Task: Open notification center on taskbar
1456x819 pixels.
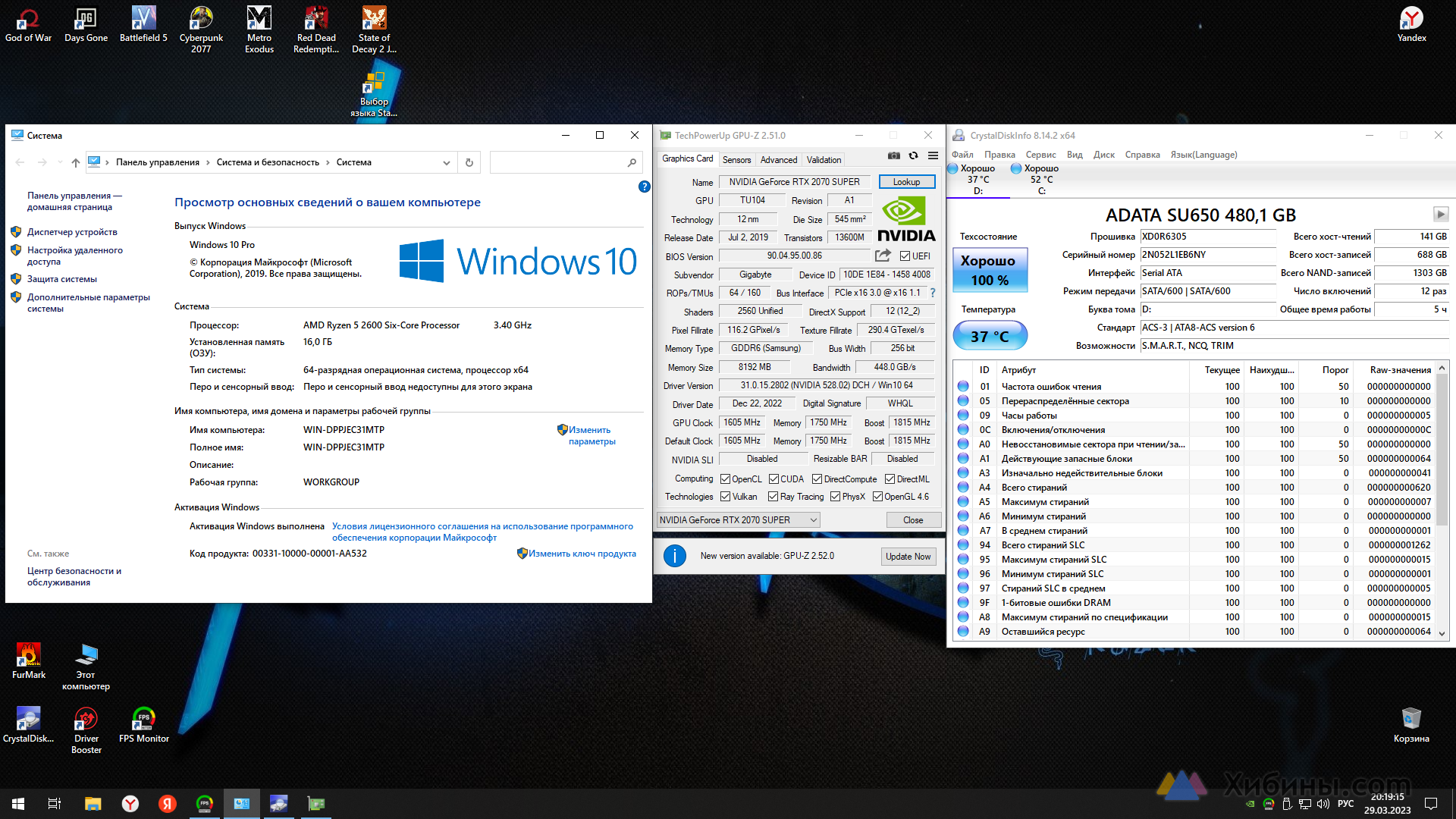Action: click(x=1431, y=804)
